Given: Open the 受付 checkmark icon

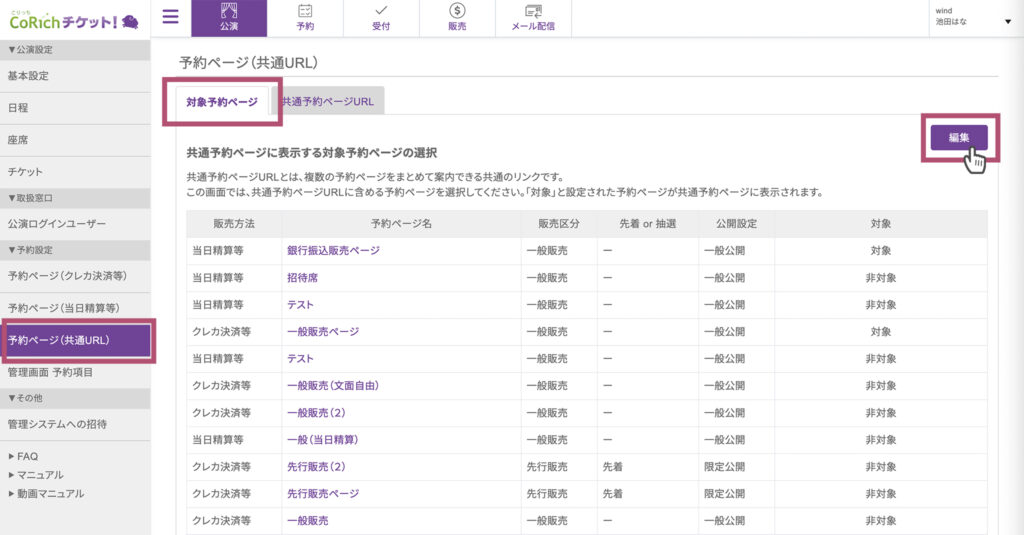Looking at the screenshot, I should click(x=381, y=18).
